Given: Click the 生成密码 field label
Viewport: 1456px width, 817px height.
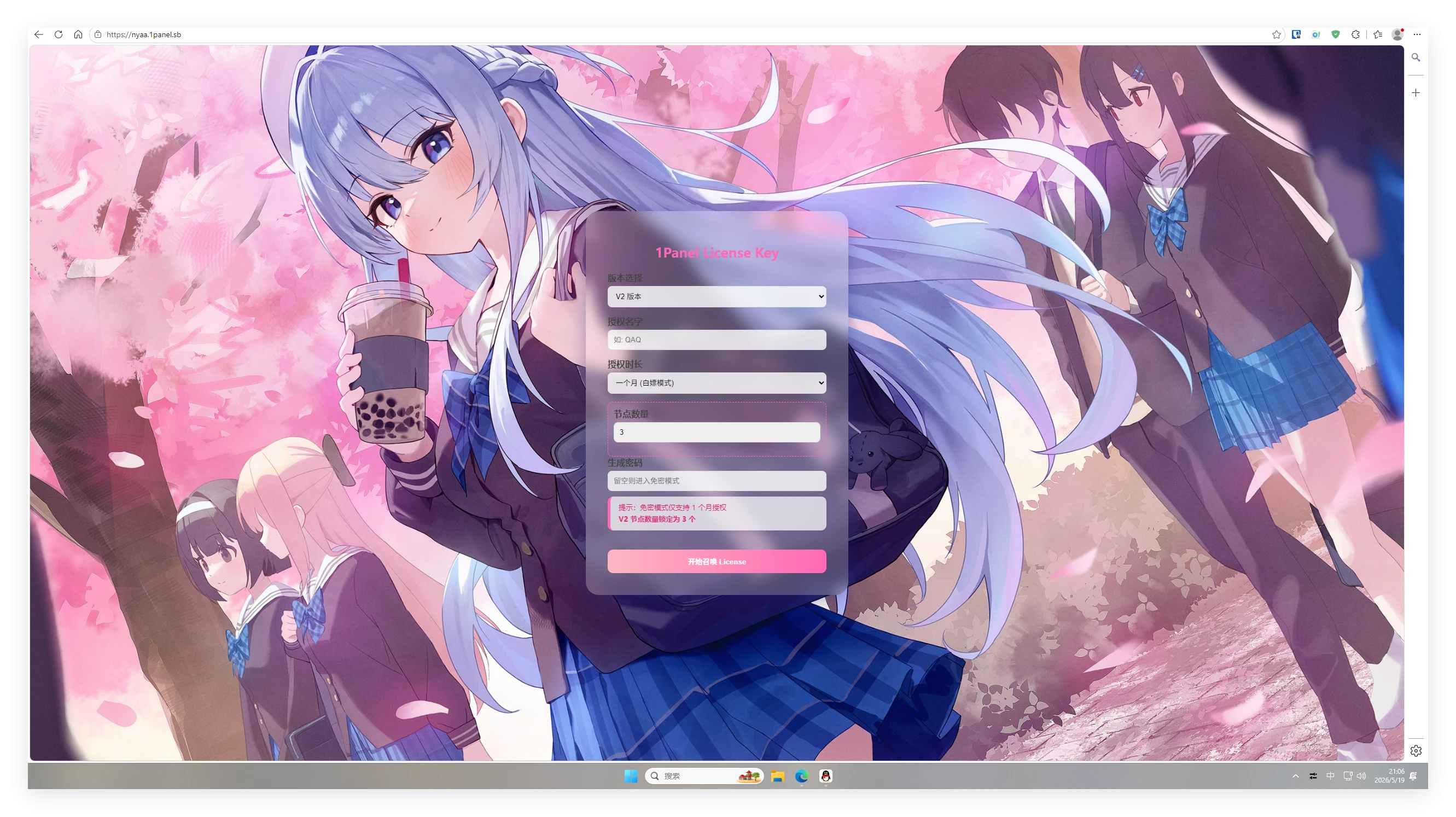Looking at the screenshot, I should pyautogui.click(x=625, y=463).
